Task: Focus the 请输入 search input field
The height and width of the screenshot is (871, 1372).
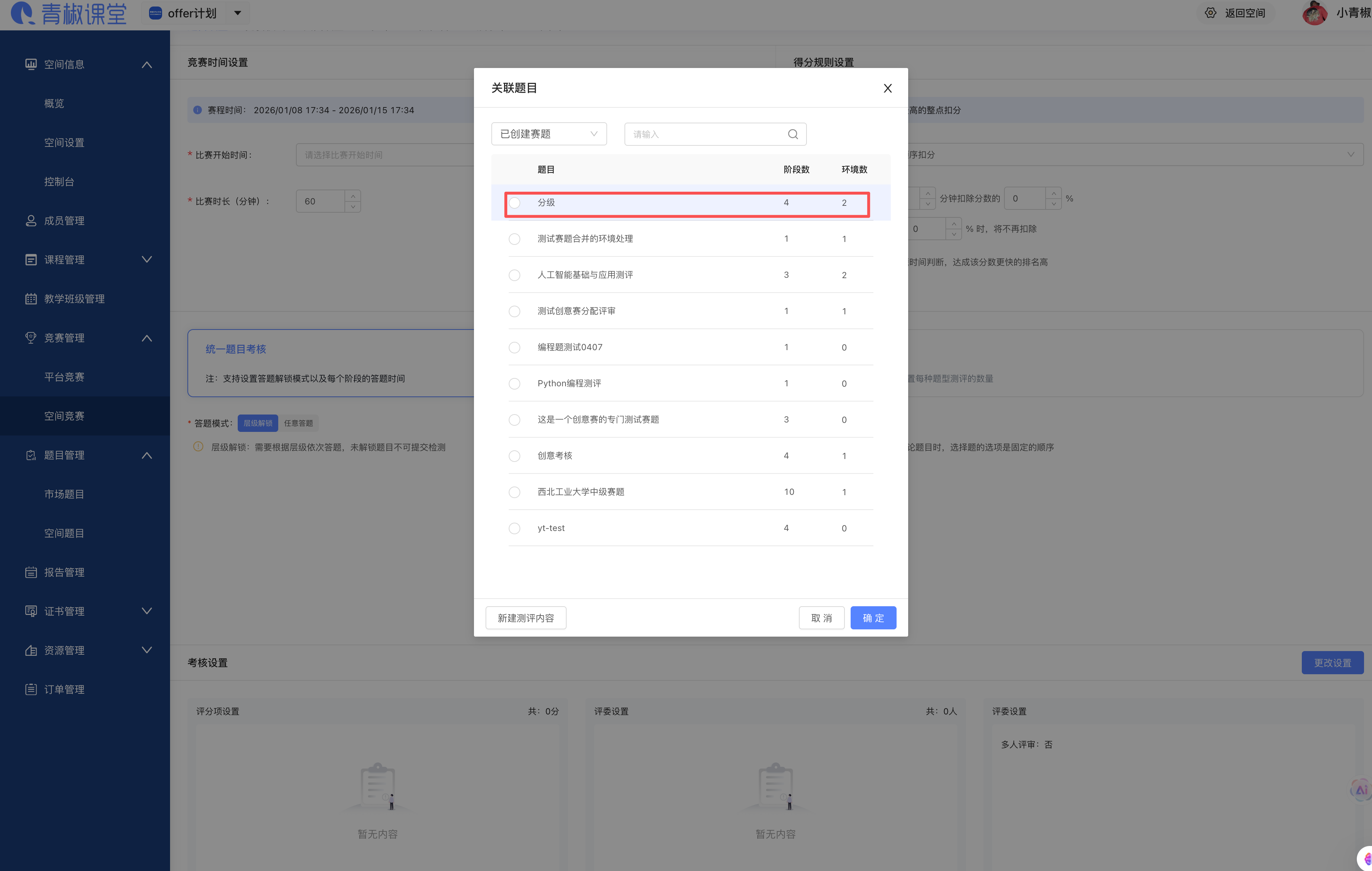Action: click(x=706, y=135)
